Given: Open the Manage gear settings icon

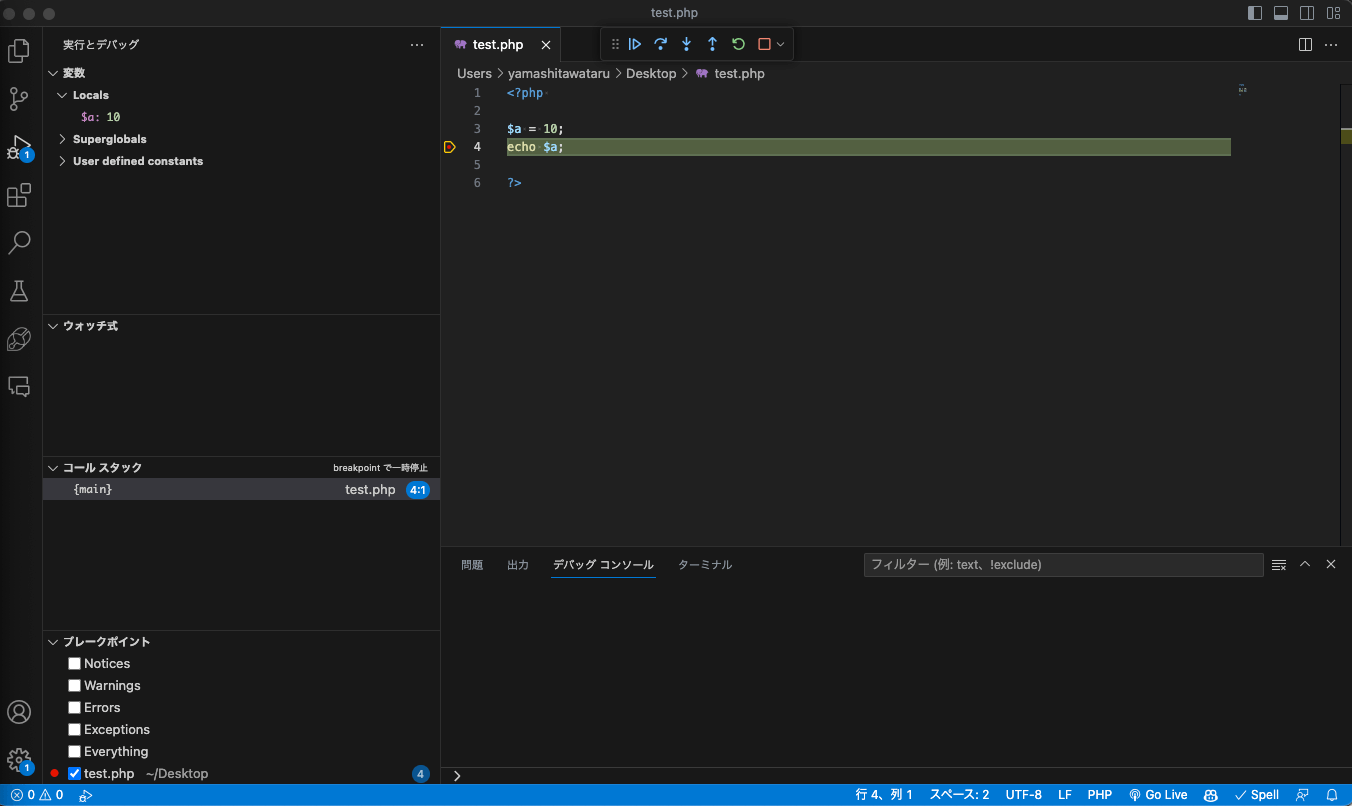Looking at the screenshot, I should coord(19,760).
